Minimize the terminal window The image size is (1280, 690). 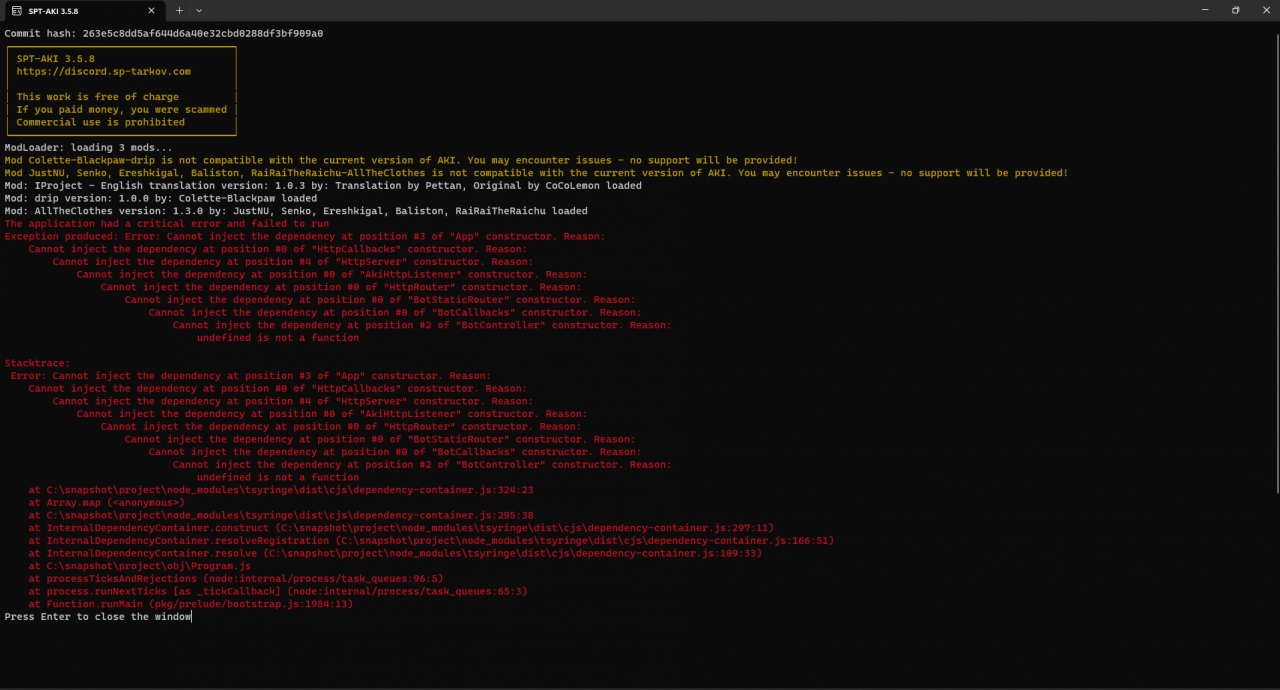pyautogui.click(x=1205, y=10)
